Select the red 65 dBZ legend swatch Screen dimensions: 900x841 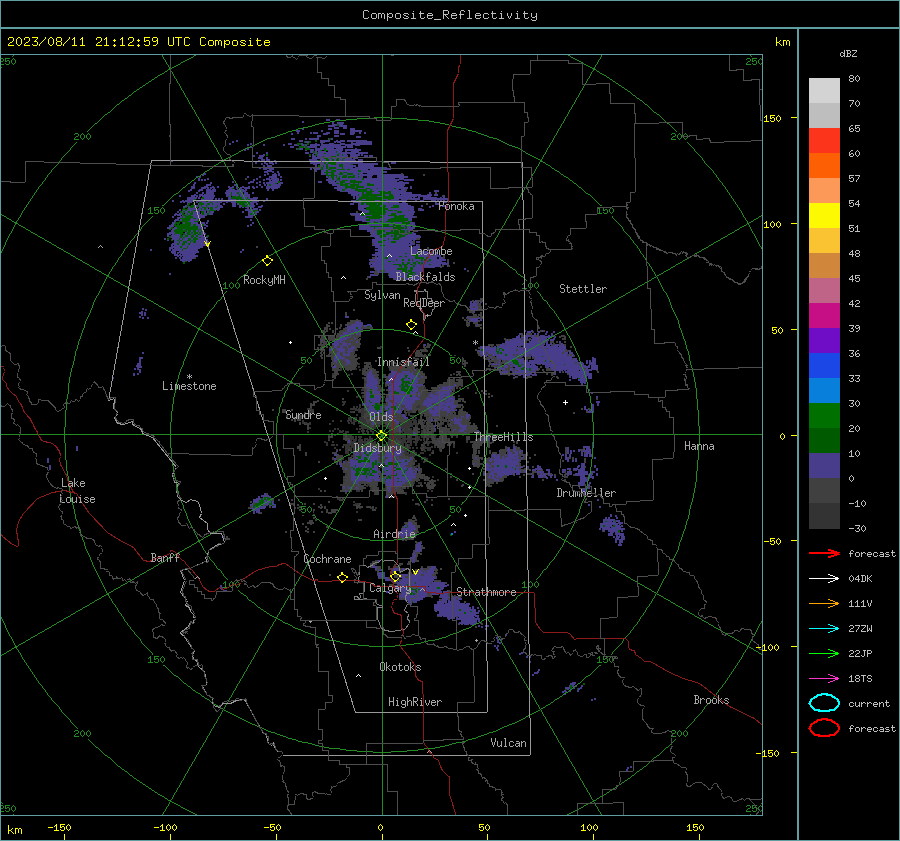[x=824, y=140]
